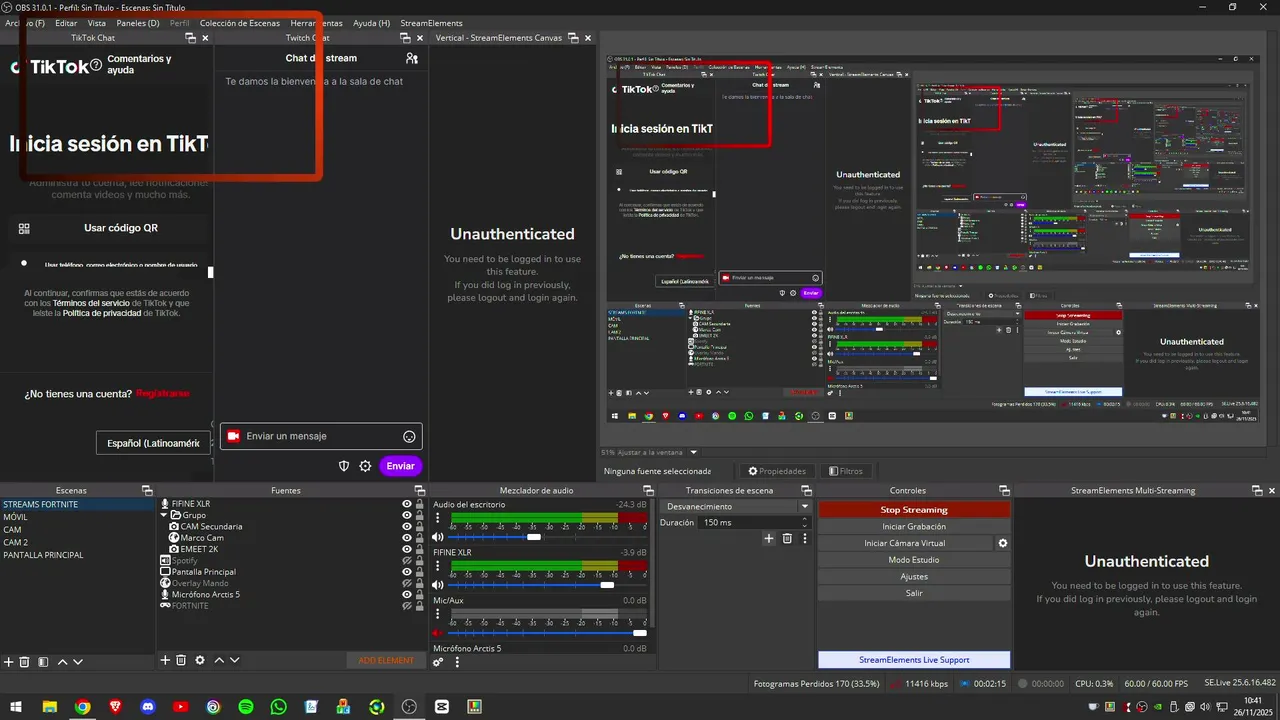Move scene up with arrow in Escenas

(62, 662)
